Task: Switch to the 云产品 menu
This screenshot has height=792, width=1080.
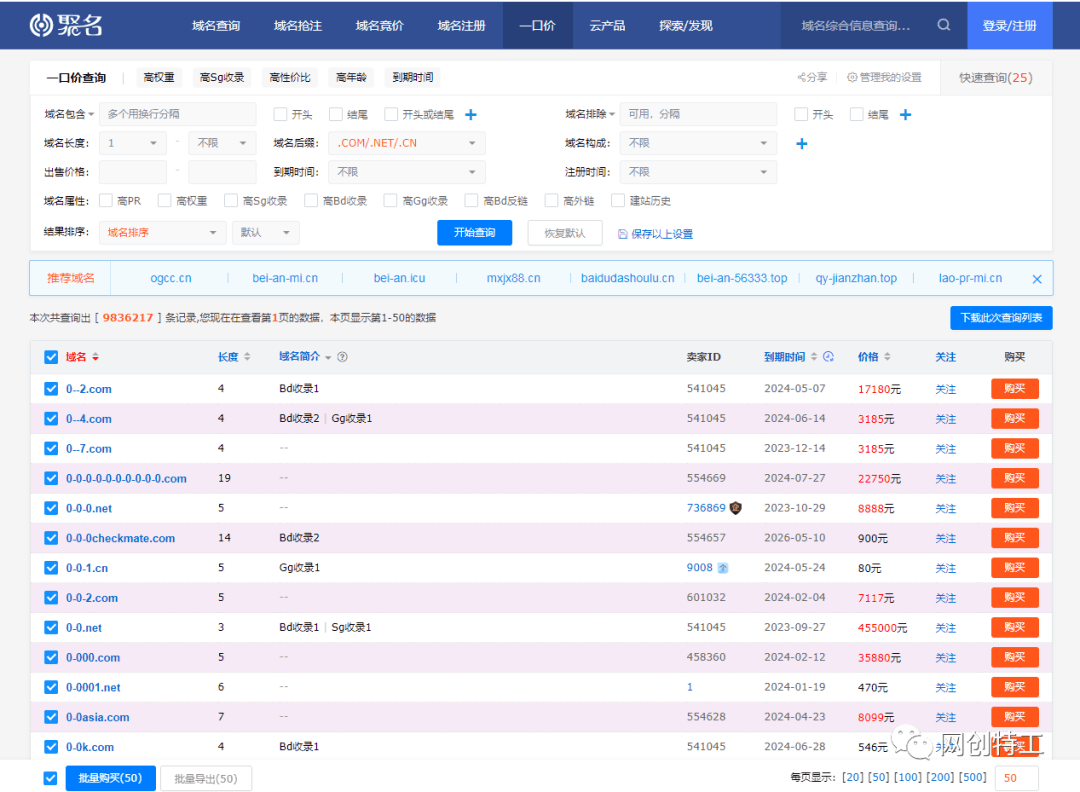Action: coord(607,25)
